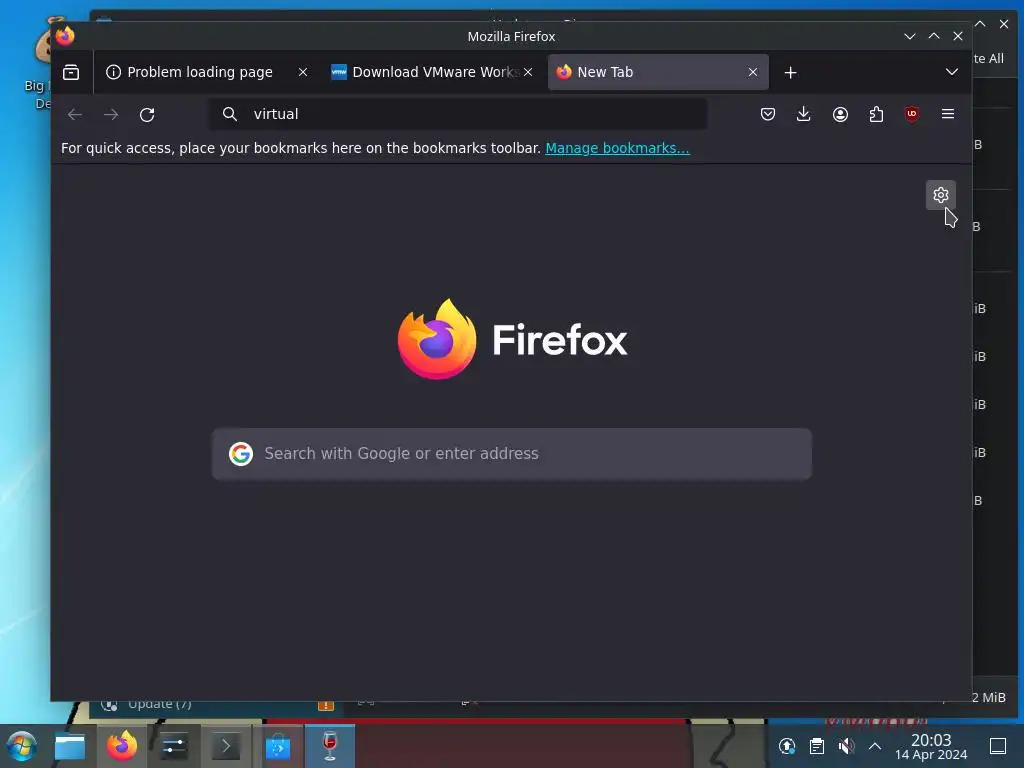Image resolution: width=1024 pixels, height=768 pixels.
Task: Open software store bag icon on taskbar
Action: [278, 746]
